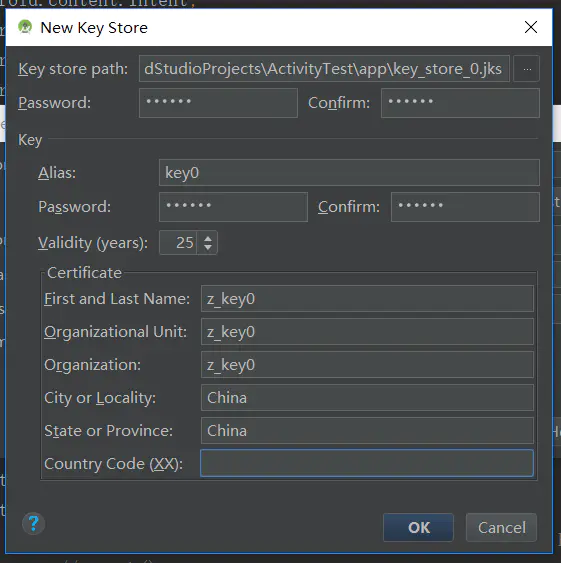Decrease validity years with down arrow
Image resolution: width=561 pixels, height=563 pixels.
pyautogui.click(x=208, y=248)
